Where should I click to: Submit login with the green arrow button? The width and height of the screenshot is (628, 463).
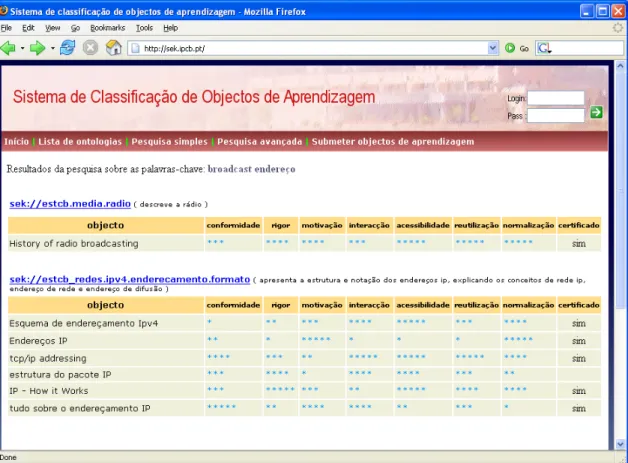click(596, 113)
